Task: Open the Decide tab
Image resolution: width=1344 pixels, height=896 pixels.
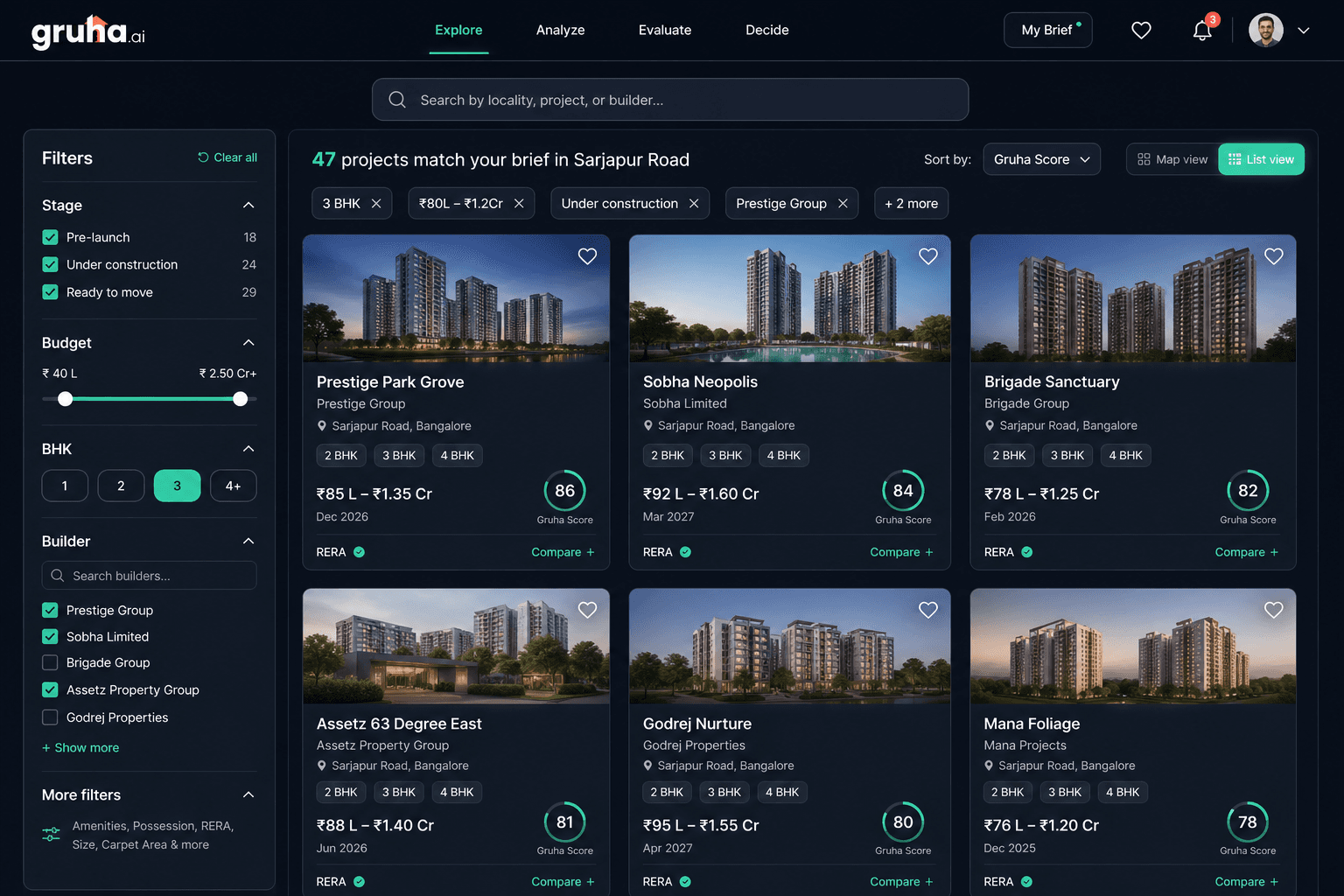Action: click(x=767, y=30)
